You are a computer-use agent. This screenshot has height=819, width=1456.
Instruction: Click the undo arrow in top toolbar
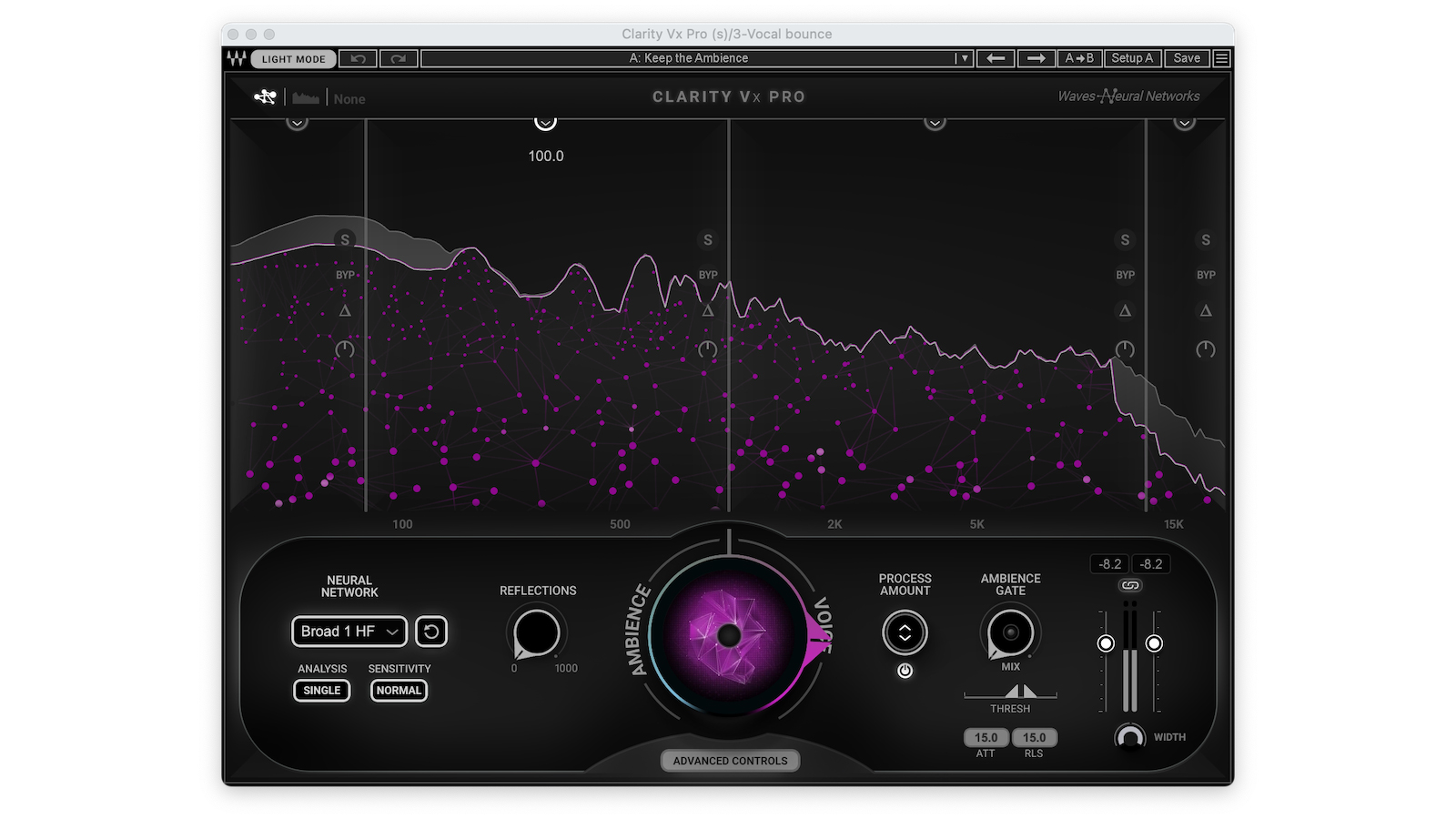pyautogui.click(x=359, y=58)
